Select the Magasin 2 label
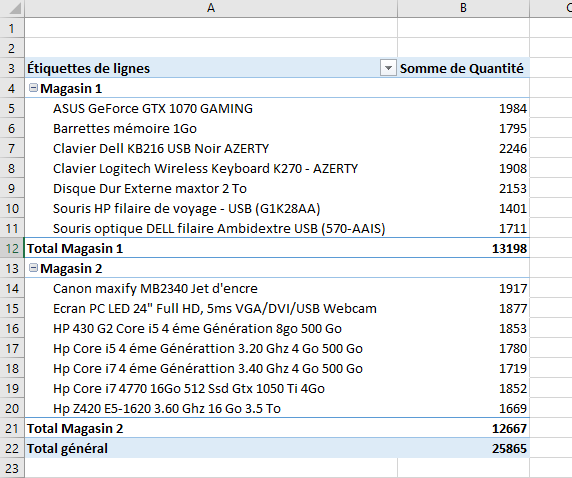 (x=71, y=269)
